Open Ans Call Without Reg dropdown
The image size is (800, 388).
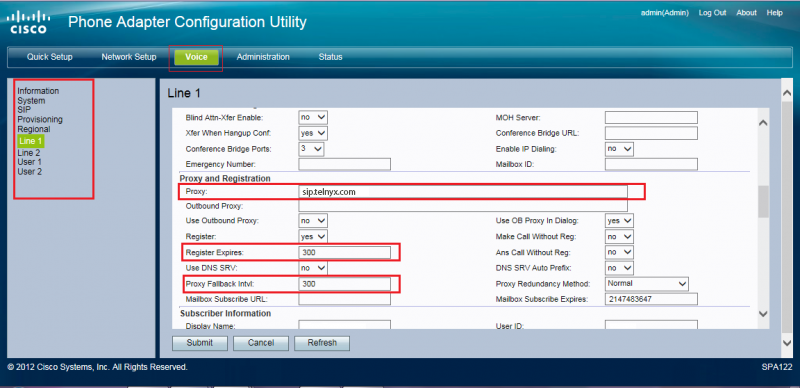pos(619,252)
